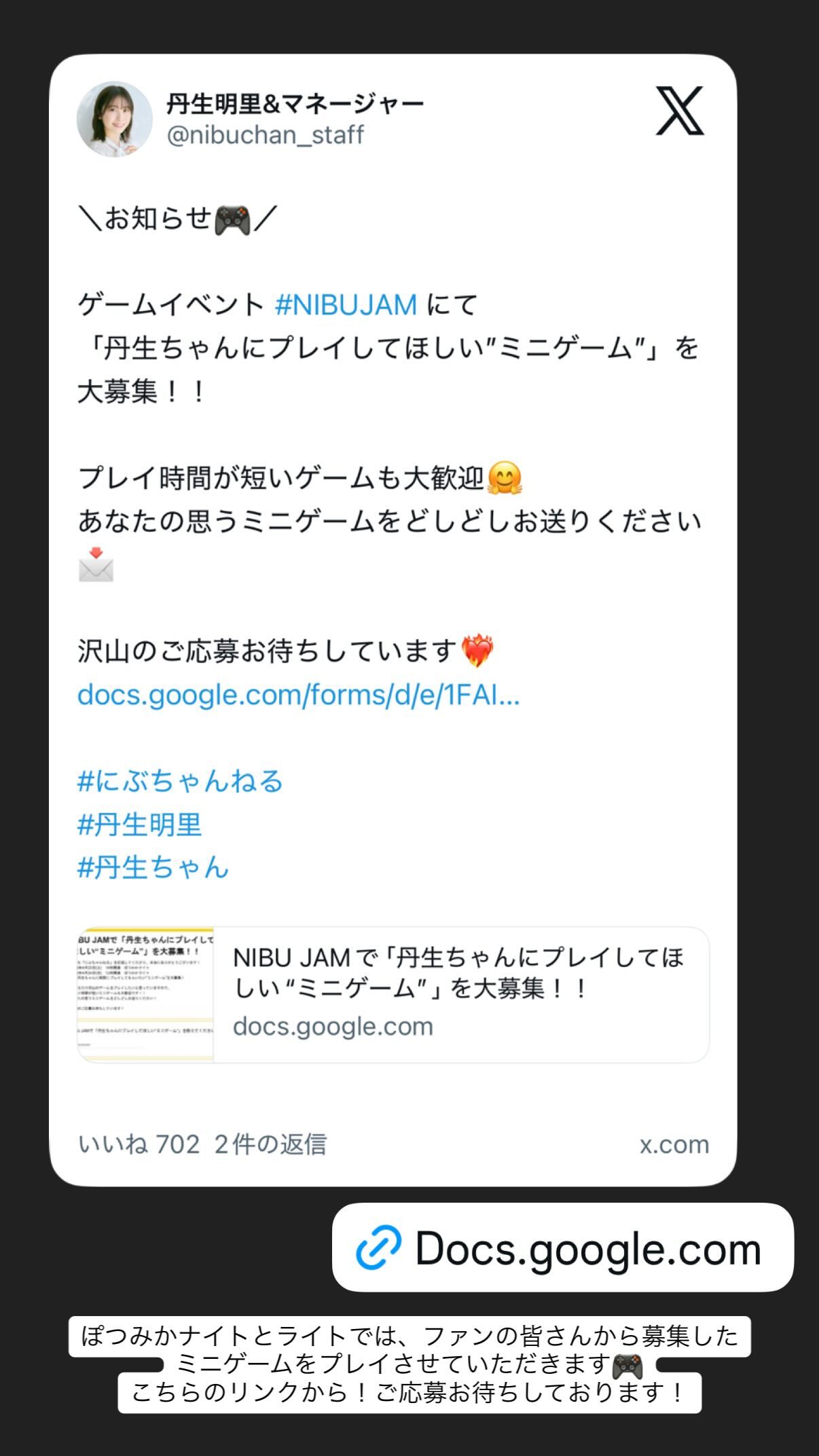
Task: Open the docs.google.com/forms link in the tweet
Action: [299, 695]
